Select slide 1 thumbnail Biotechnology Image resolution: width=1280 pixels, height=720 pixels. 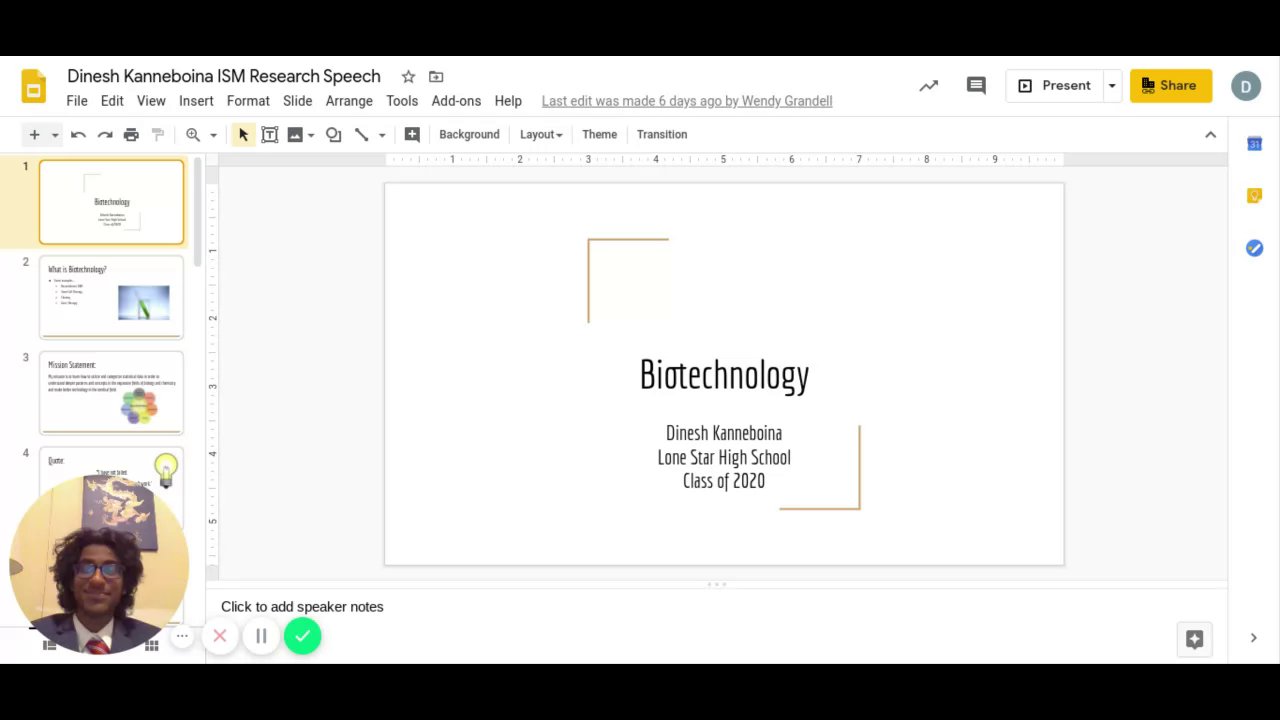pyautogui.click(x=111, y=202)
